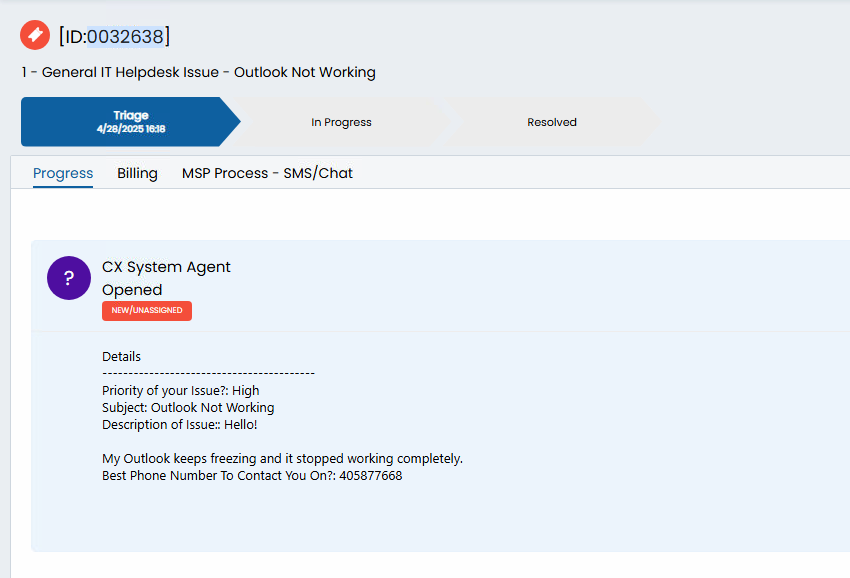Viewport: 850px width, 578px height.
Task: Click the red ticket icon beside the ID
Action: point(35,35)
